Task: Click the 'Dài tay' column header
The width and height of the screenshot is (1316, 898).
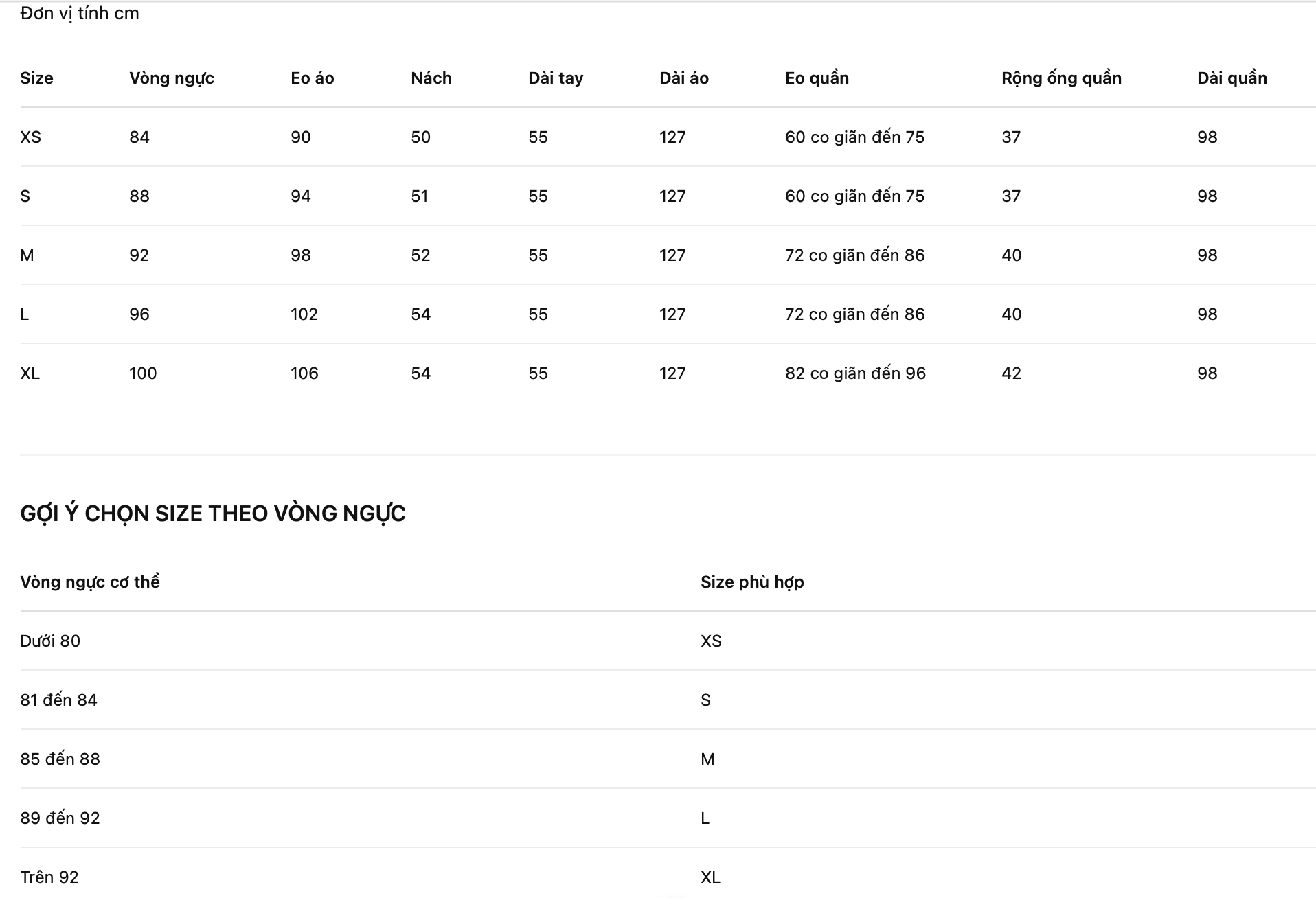Action: (x=556, y=78)
